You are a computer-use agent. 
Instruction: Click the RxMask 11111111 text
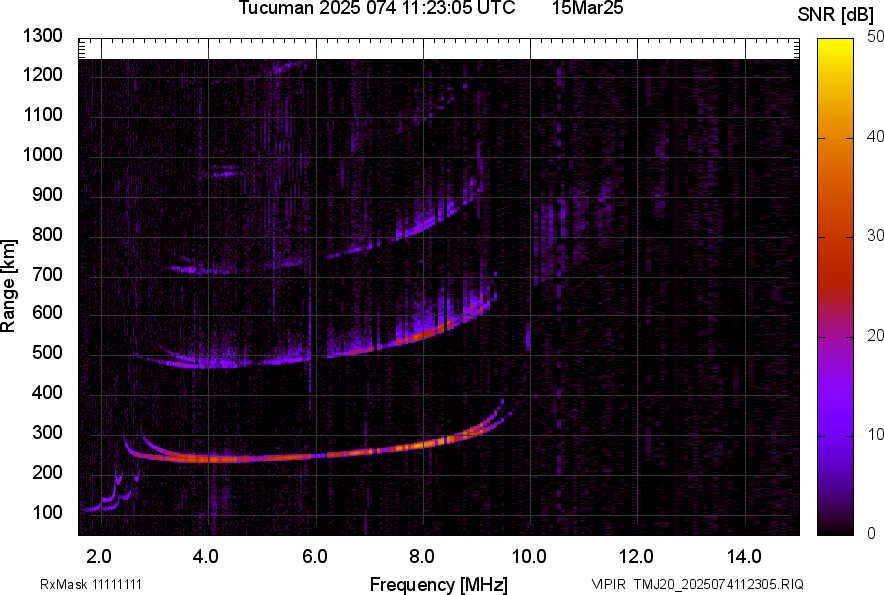(97, 584)
